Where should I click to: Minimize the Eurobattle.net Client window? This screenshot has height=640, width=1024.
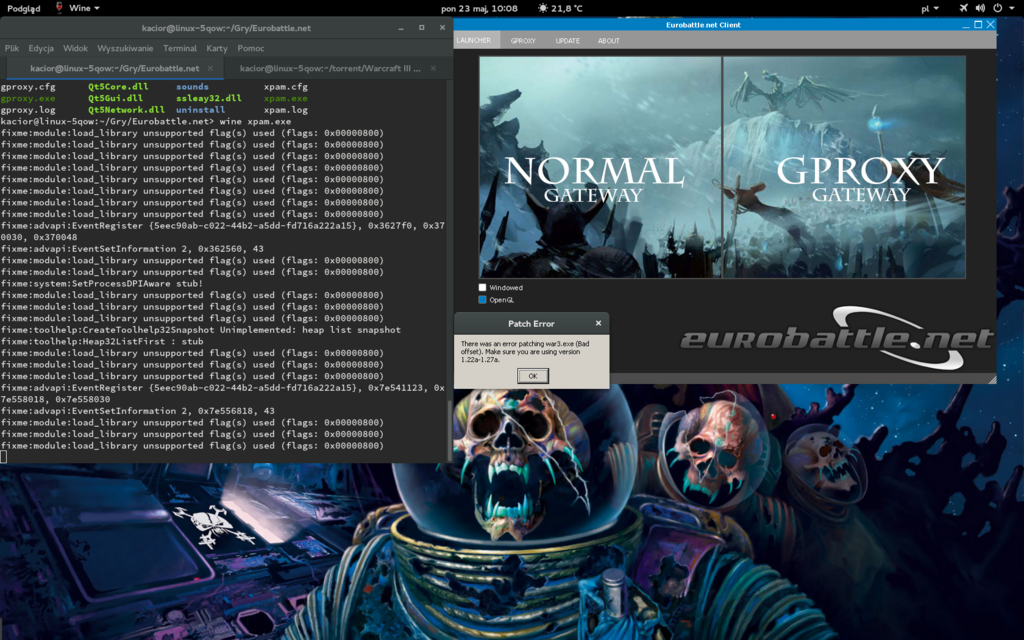[966, 25]
